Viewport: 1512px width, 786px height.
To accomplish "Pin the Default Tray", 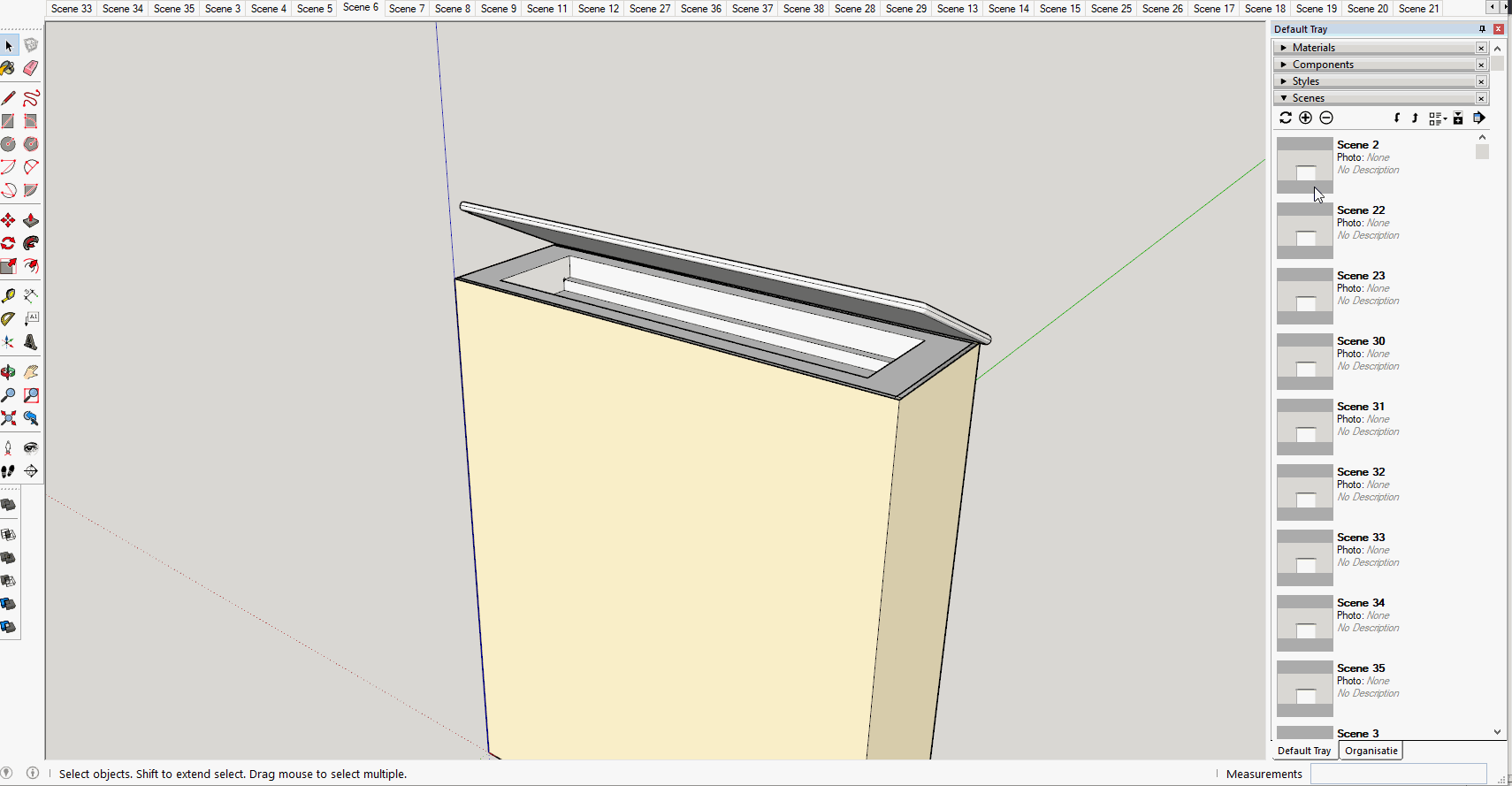I will [1482, 29].
